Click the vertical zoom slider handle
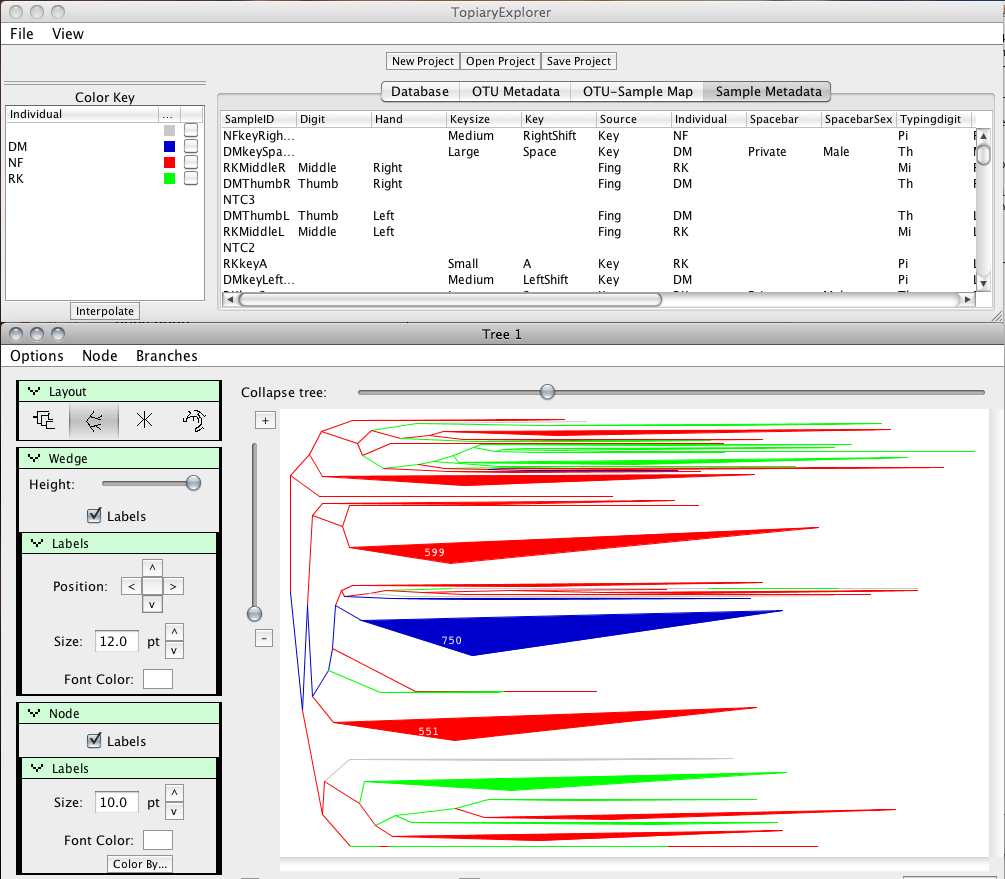The height and width of the screenshot is (879, 1005). [254, 614]
